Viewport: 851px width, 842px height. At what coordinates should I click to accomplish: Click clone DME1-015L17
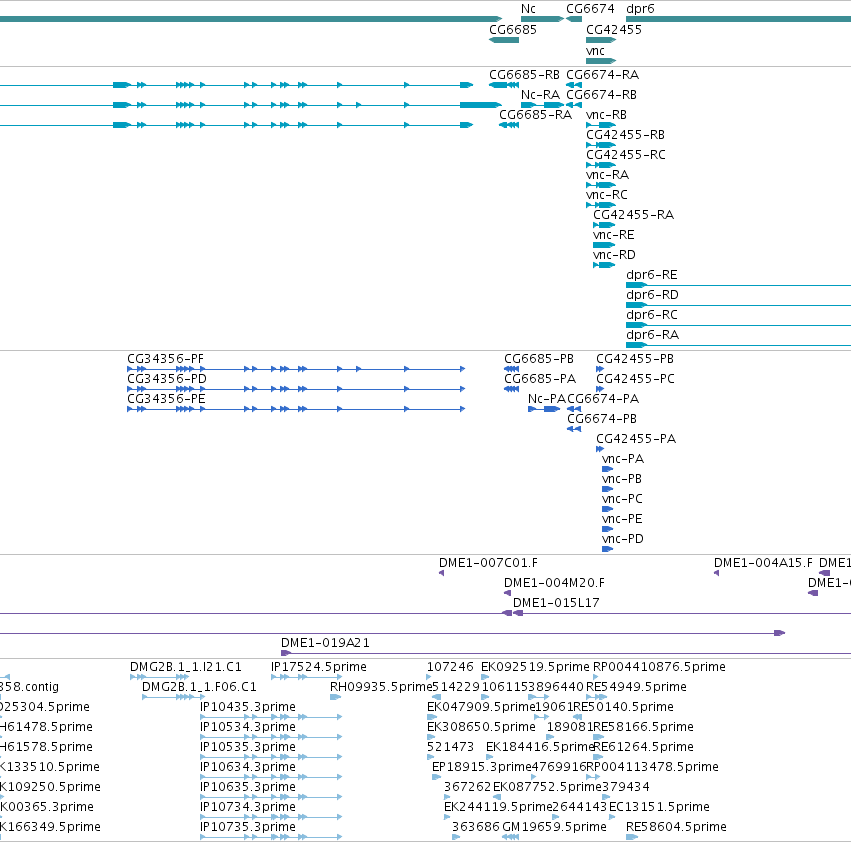556,603
